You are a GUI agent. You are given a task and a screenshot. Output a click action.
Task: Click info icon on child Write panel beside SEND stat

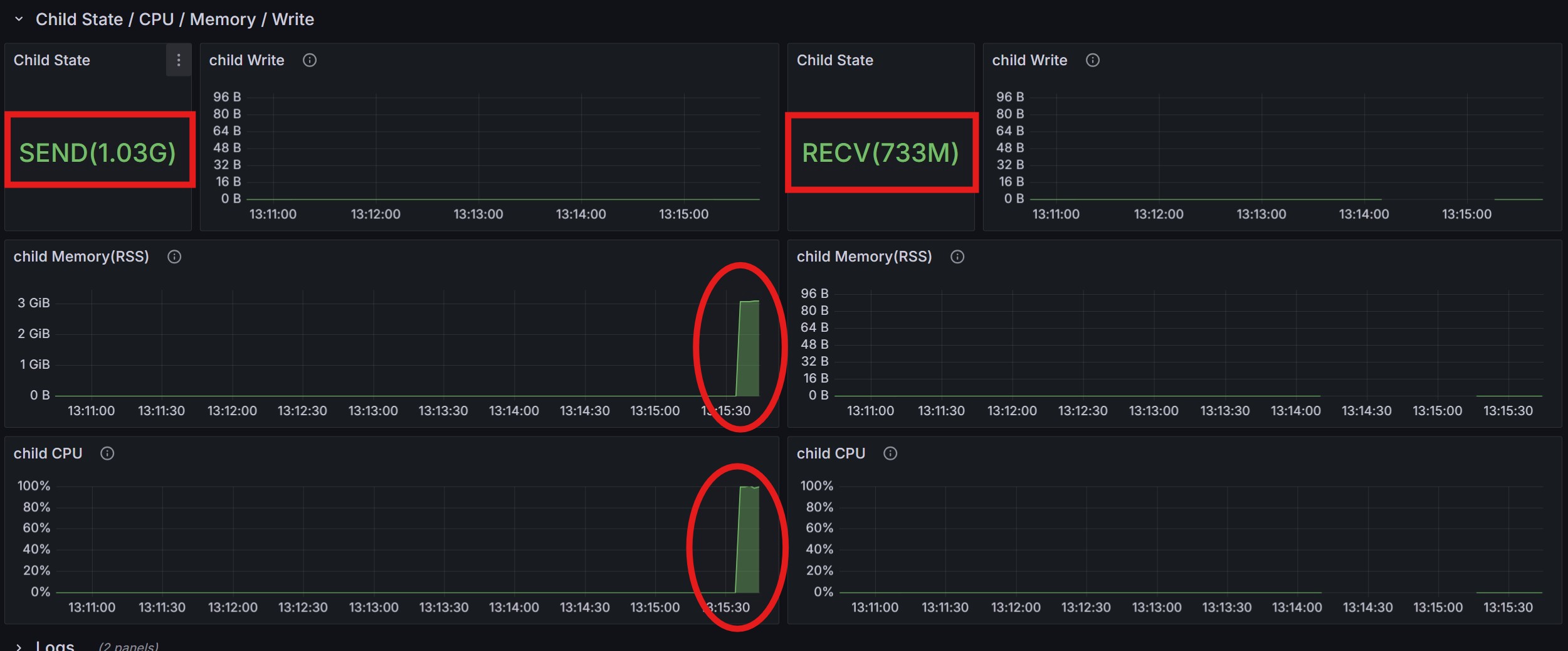(x=310, y=60)
